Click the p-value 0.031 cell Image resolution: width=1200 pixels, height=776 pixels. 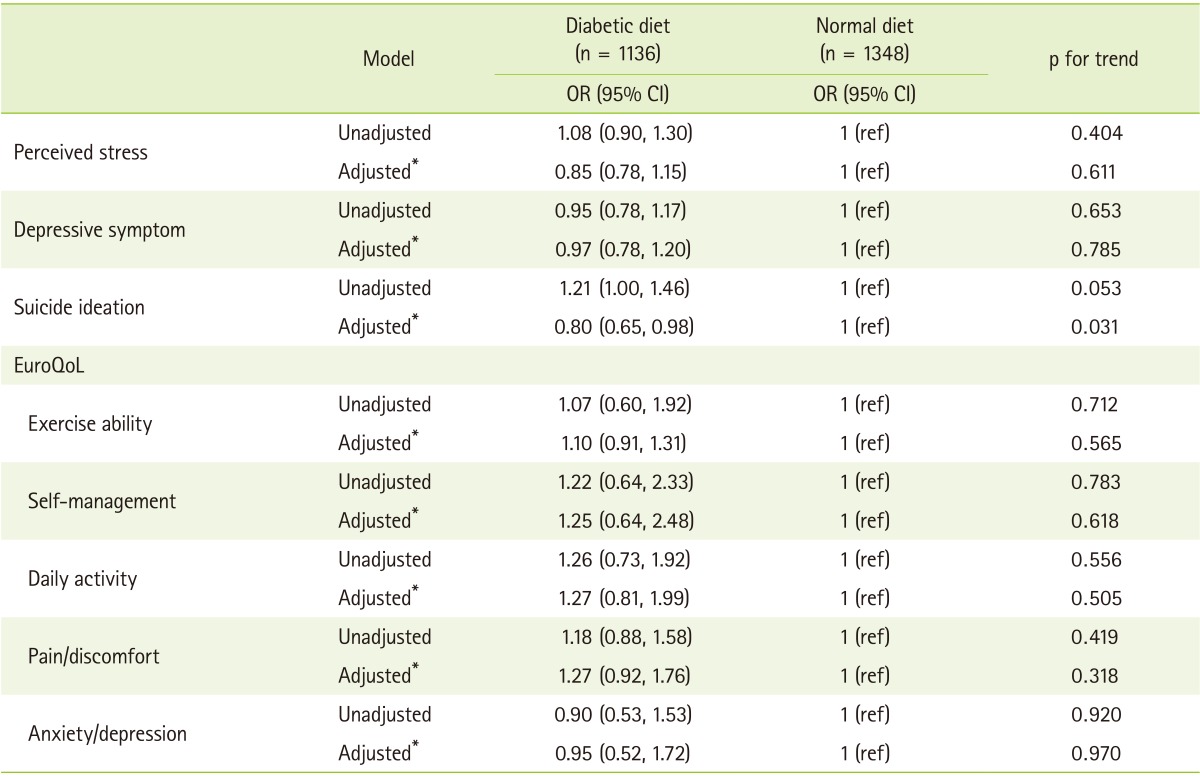1094,327
